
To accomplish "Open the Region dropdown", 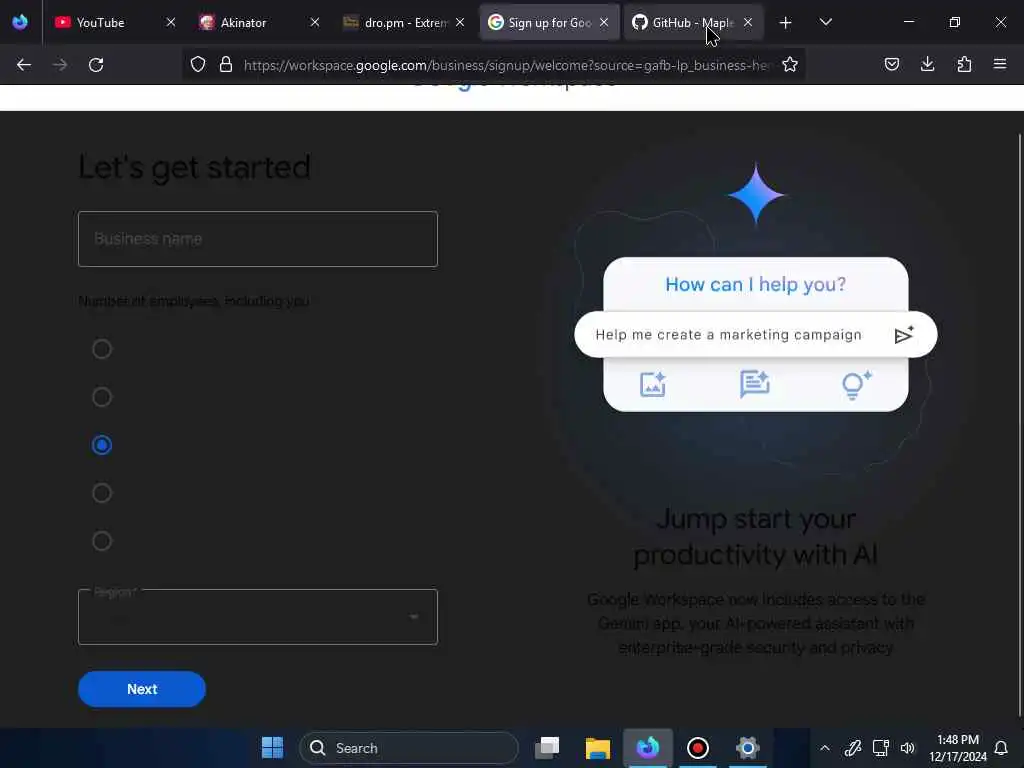I will [x=258, y=617].
